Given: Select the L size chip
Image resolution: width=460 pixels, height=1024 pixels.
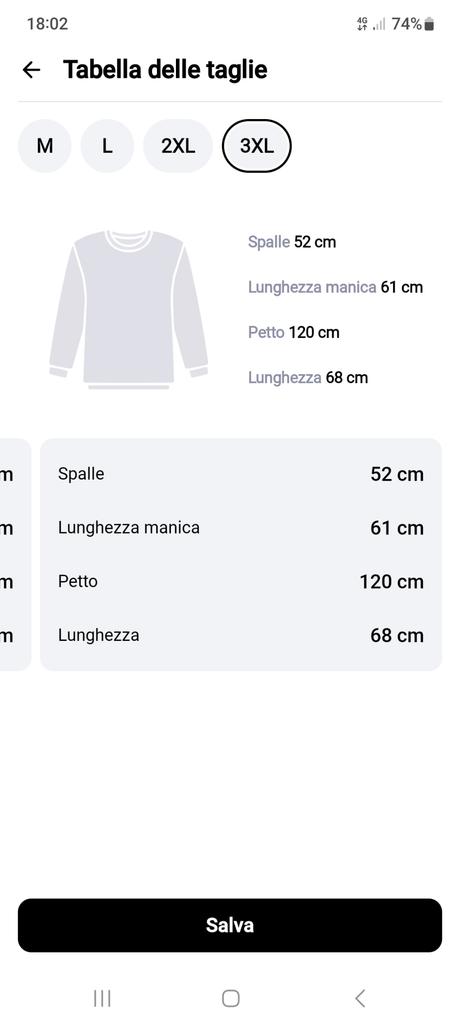Looking at the screenshot, I should [107, 146].
